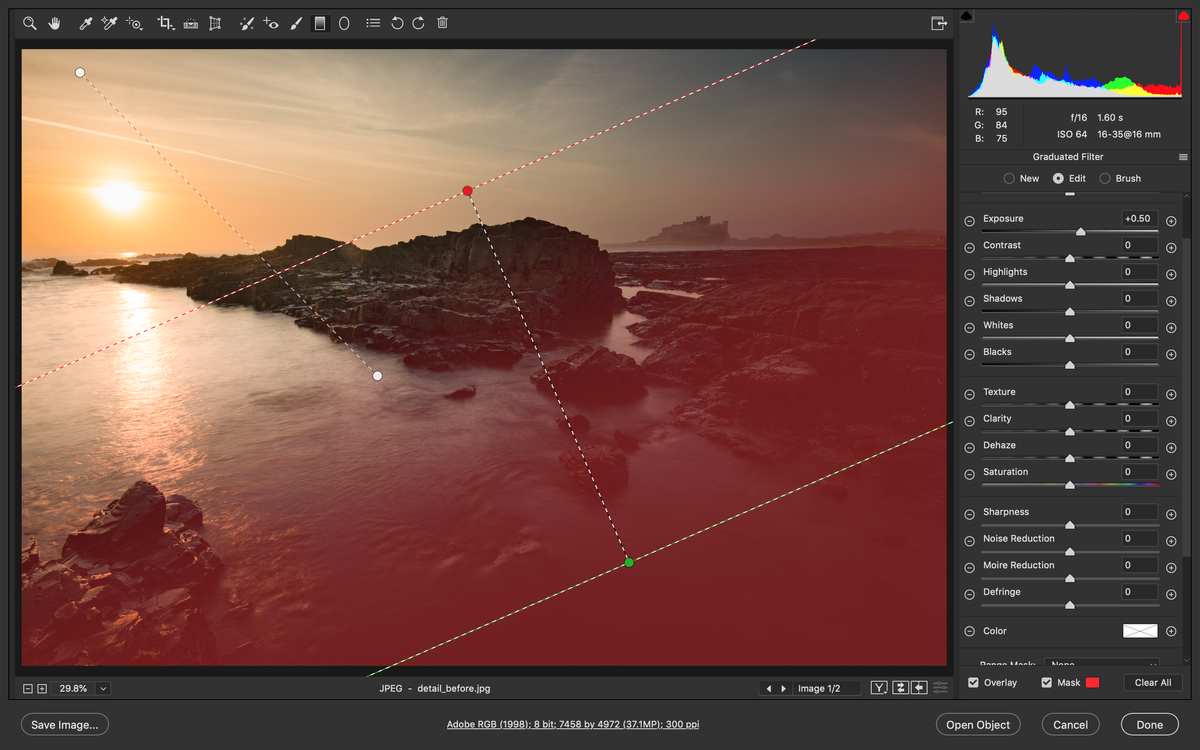Switch to Brush mode

coord(1103,178)
